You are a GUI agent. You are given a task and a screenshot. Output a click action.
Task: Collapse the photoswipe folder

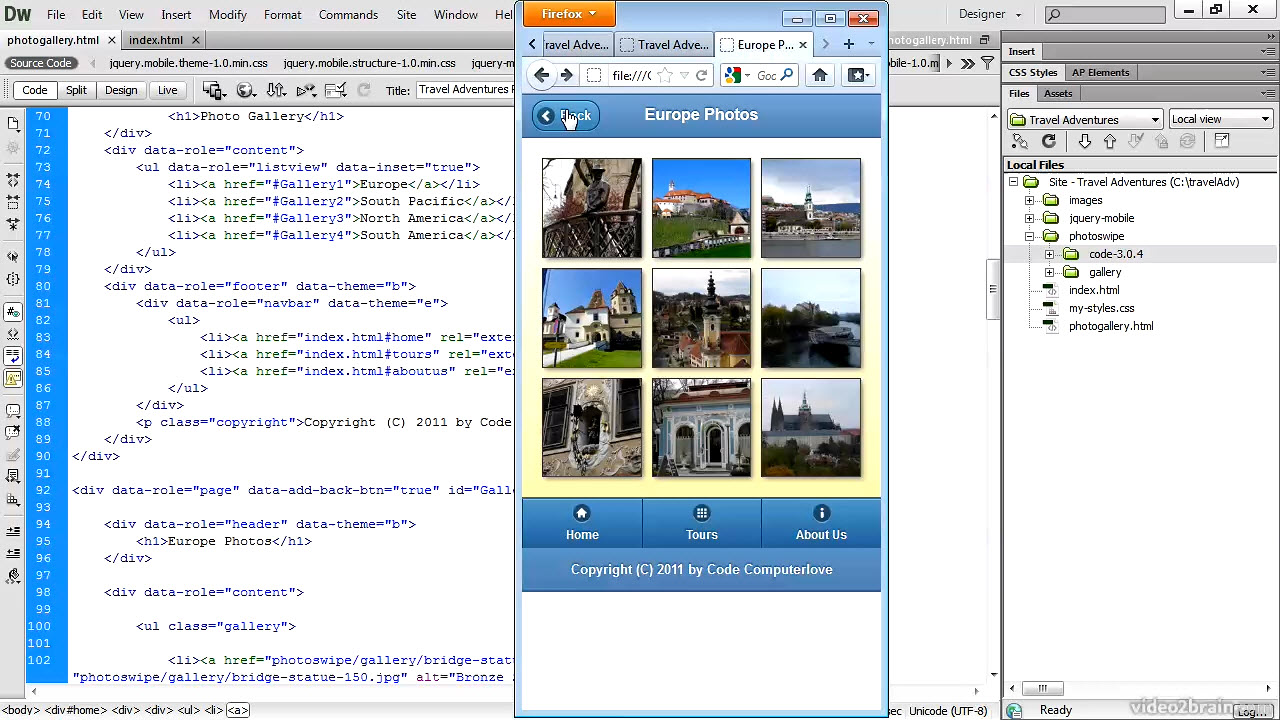(1030, 236)
